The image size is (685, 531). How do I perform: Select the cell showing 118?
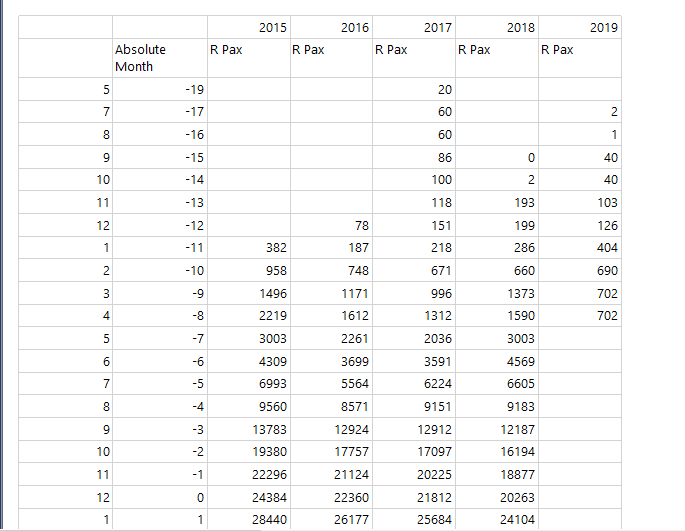tap(414, 203)
